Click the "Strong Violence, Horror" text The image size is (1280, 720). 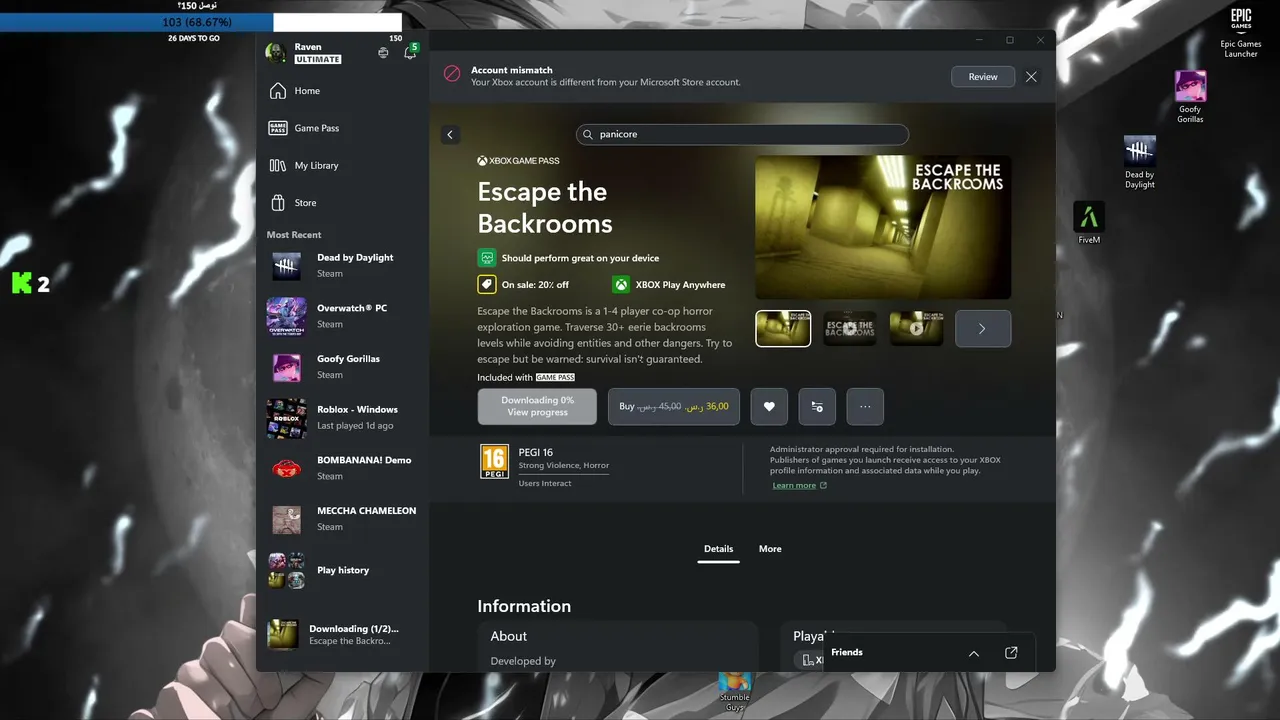click(564, 465)
